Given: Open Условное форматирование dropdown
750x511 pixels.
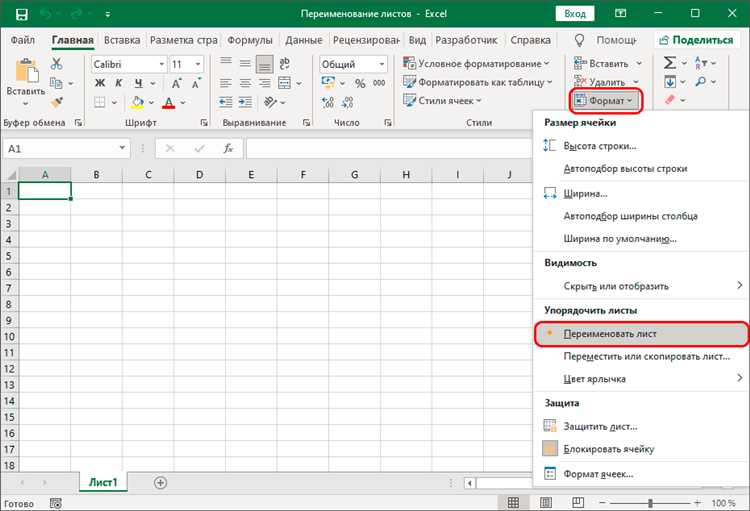Looking at the screenshot, I should click(x=476, y=64).
